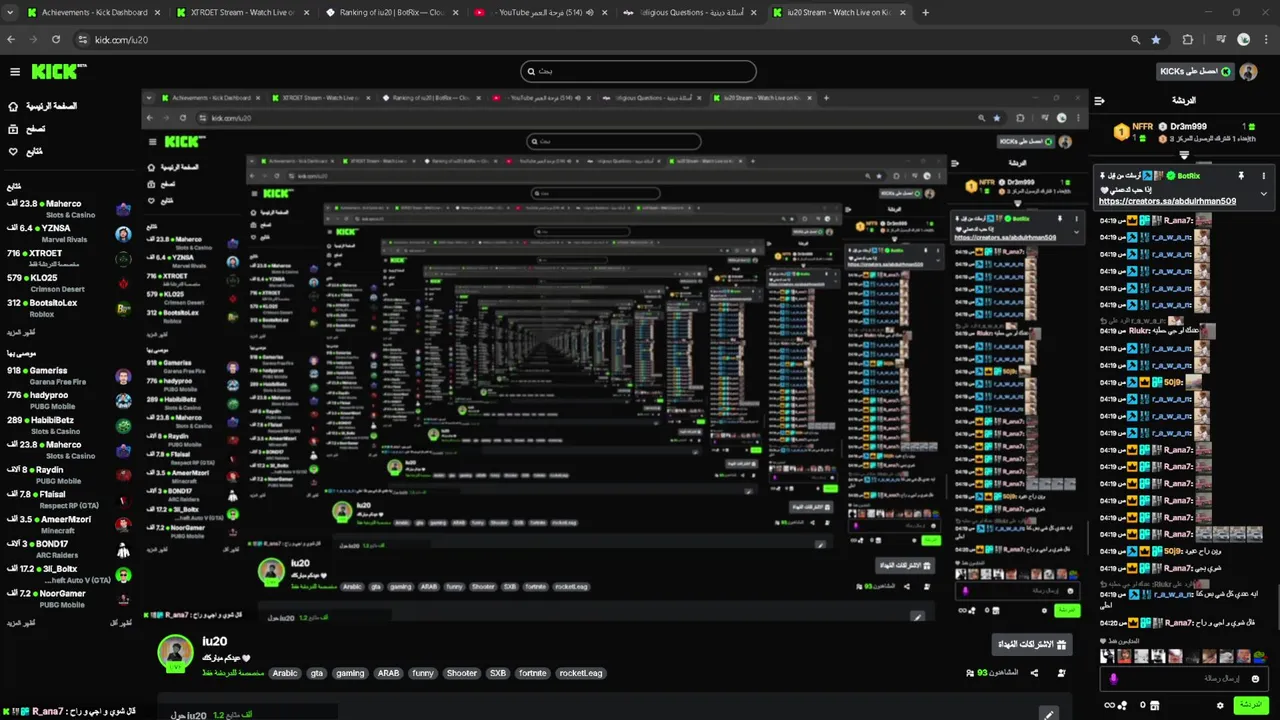Click the pencil edit icon below the stream
The width and height of the screenshot is (1280, 720).
coord(1048,715)
